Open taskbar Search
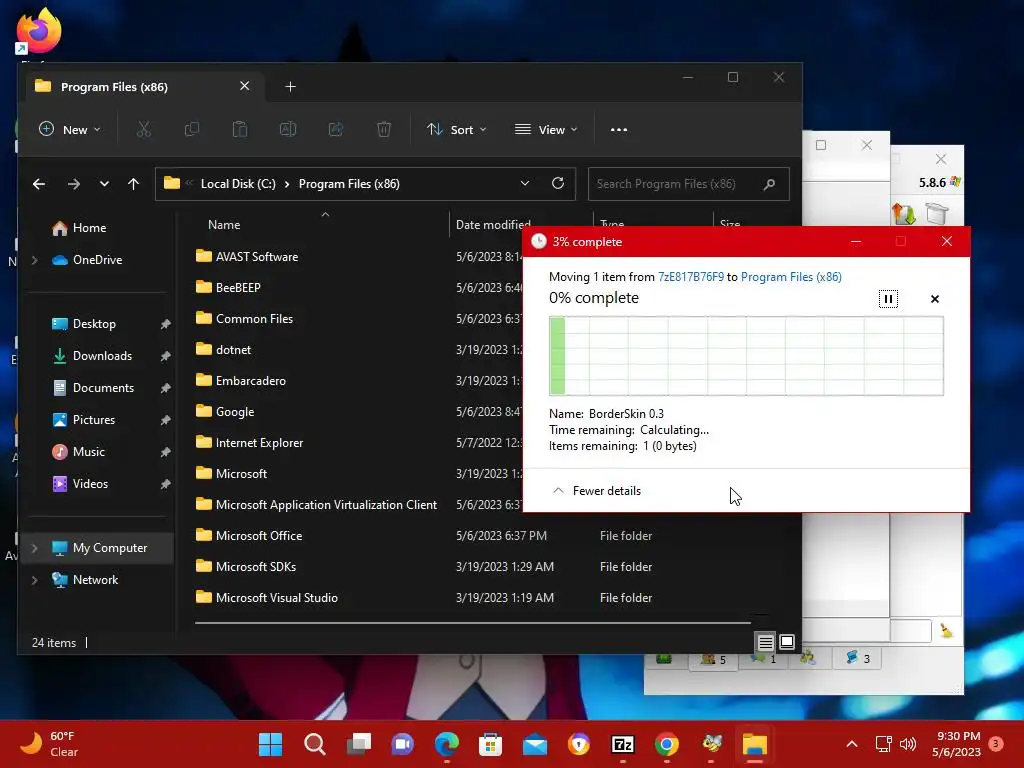The height and width of the screenshot is (768, 1024). click(x=315, y=744)
